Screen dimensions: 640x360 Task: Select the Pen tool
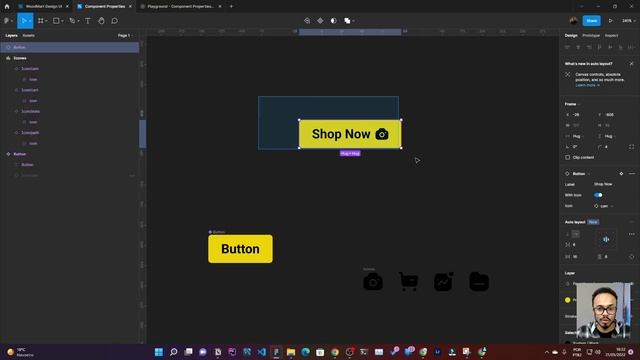72,21
